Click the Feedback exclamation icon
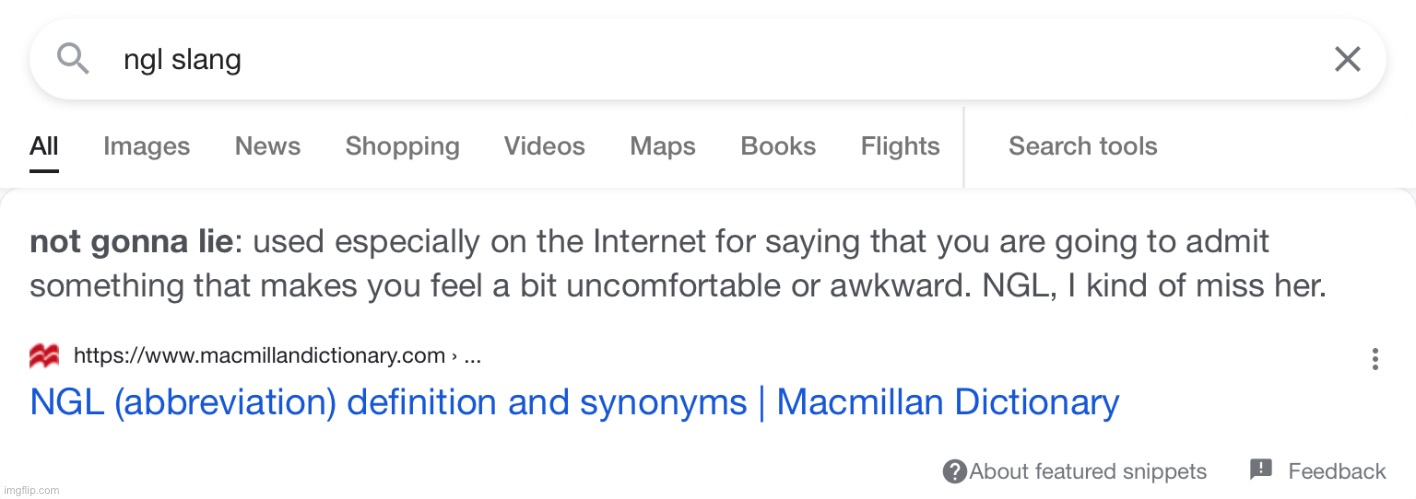 click(1261, 469)
